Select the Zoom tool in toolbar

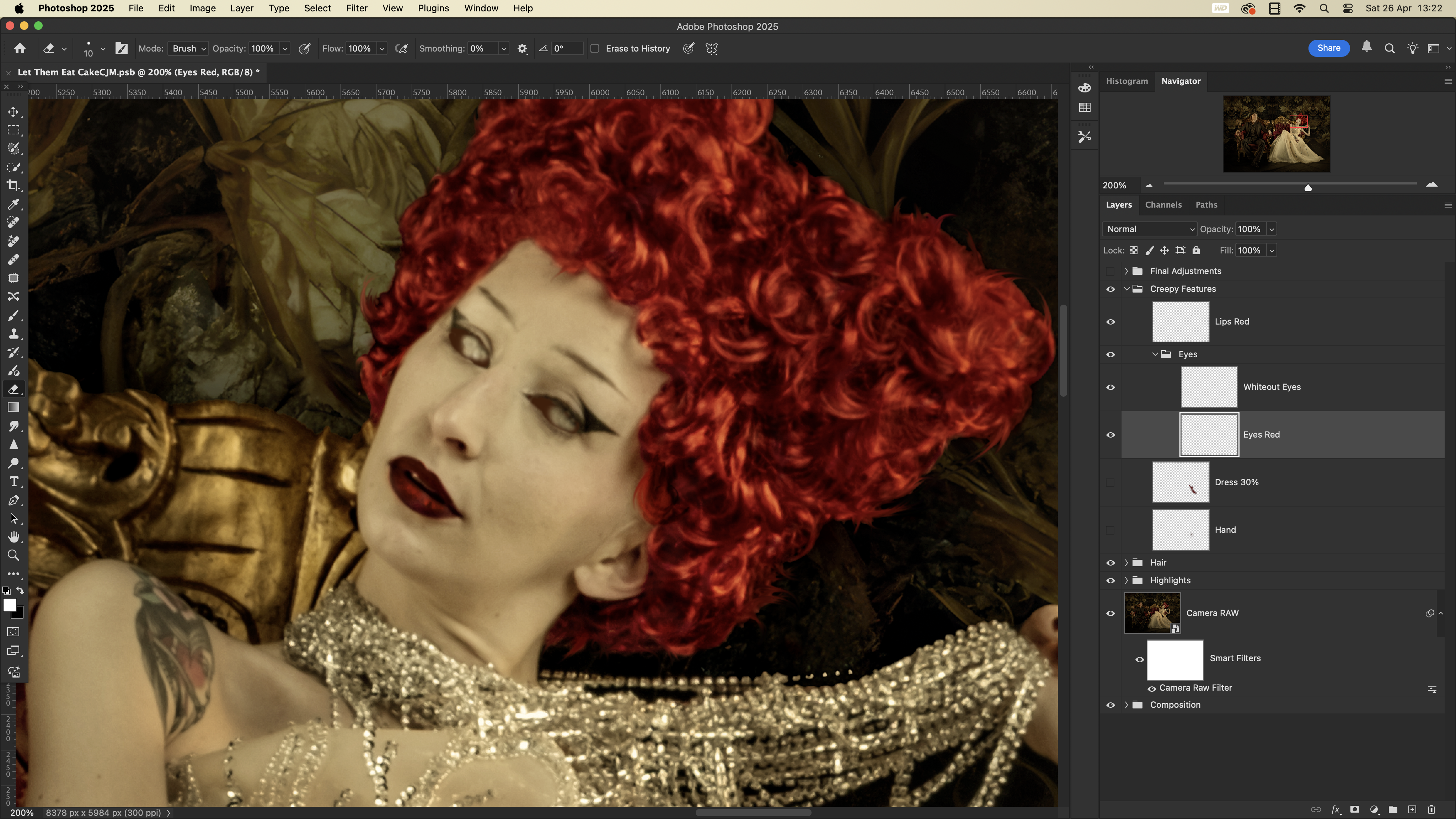(14, 556)
